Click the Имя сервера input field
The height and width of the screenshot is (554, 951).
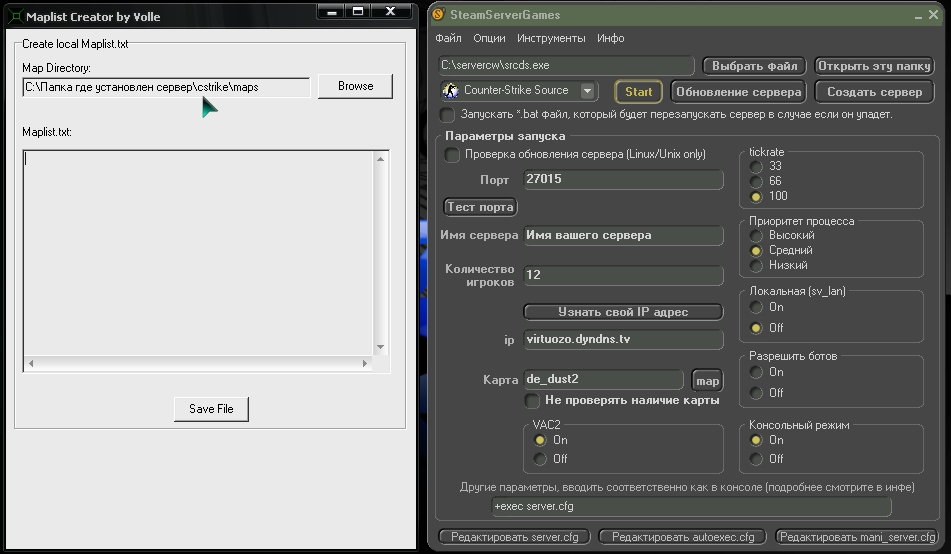623,235
